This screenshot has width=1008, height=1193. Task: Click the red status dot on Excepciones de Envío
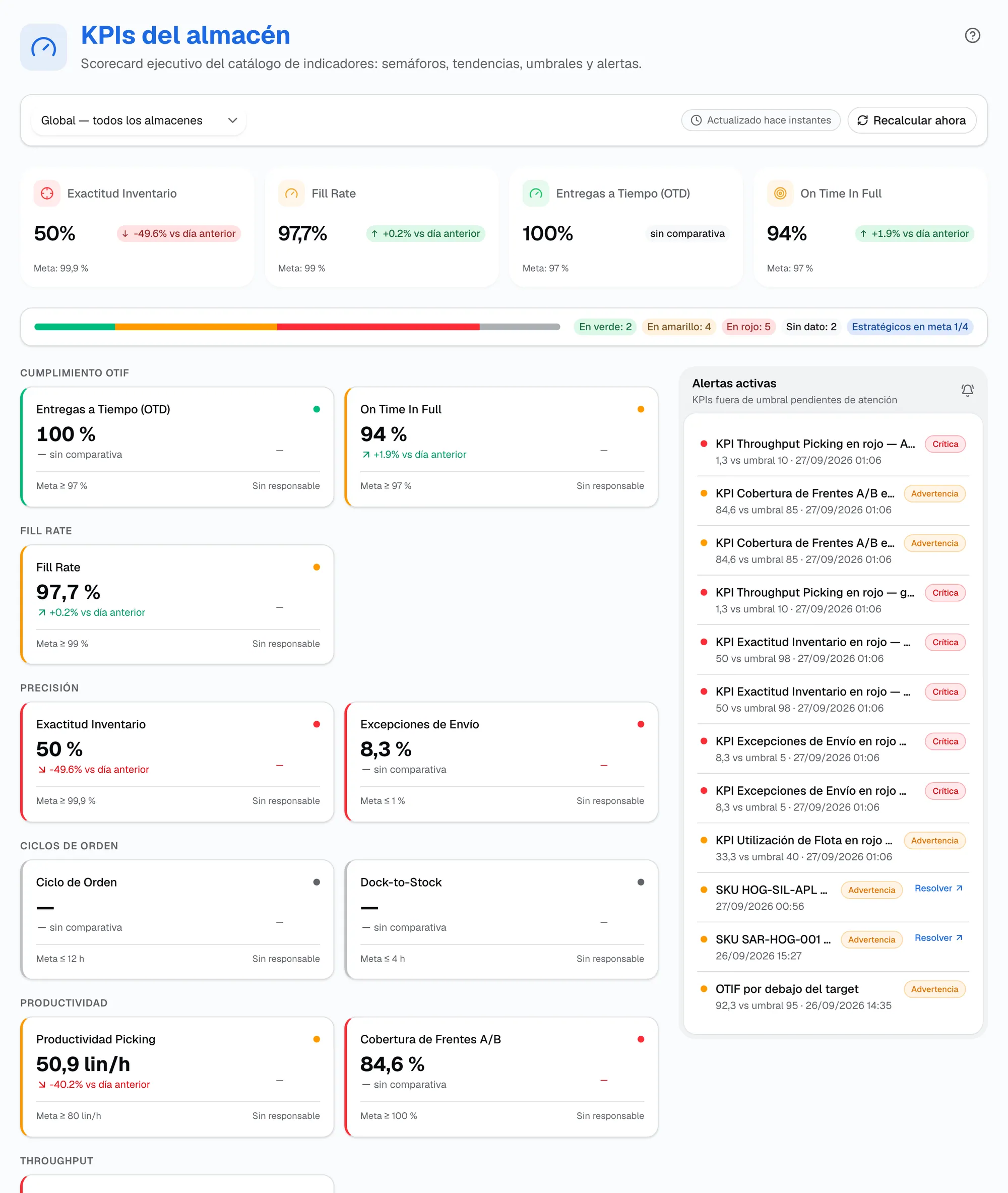click(641, 724)
